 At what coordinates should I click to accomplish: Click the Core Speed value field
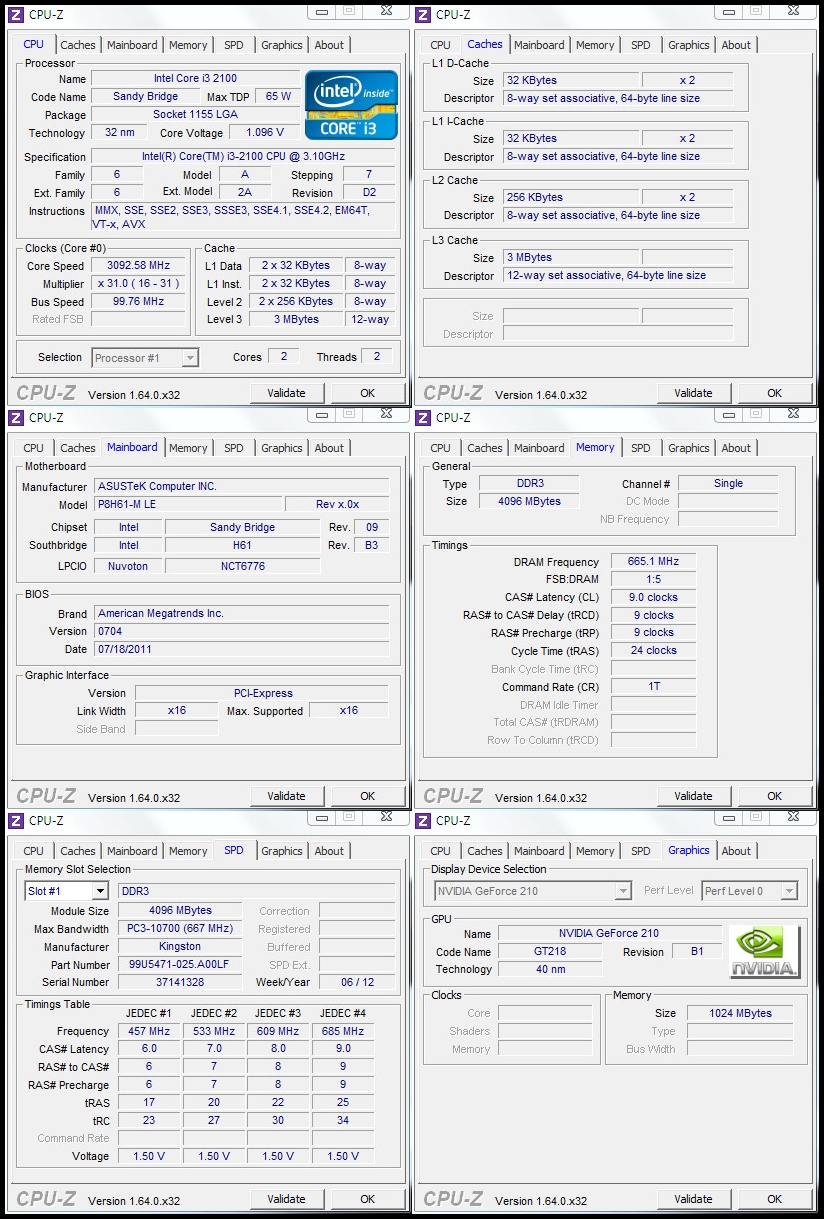click(x=139, y=266)
